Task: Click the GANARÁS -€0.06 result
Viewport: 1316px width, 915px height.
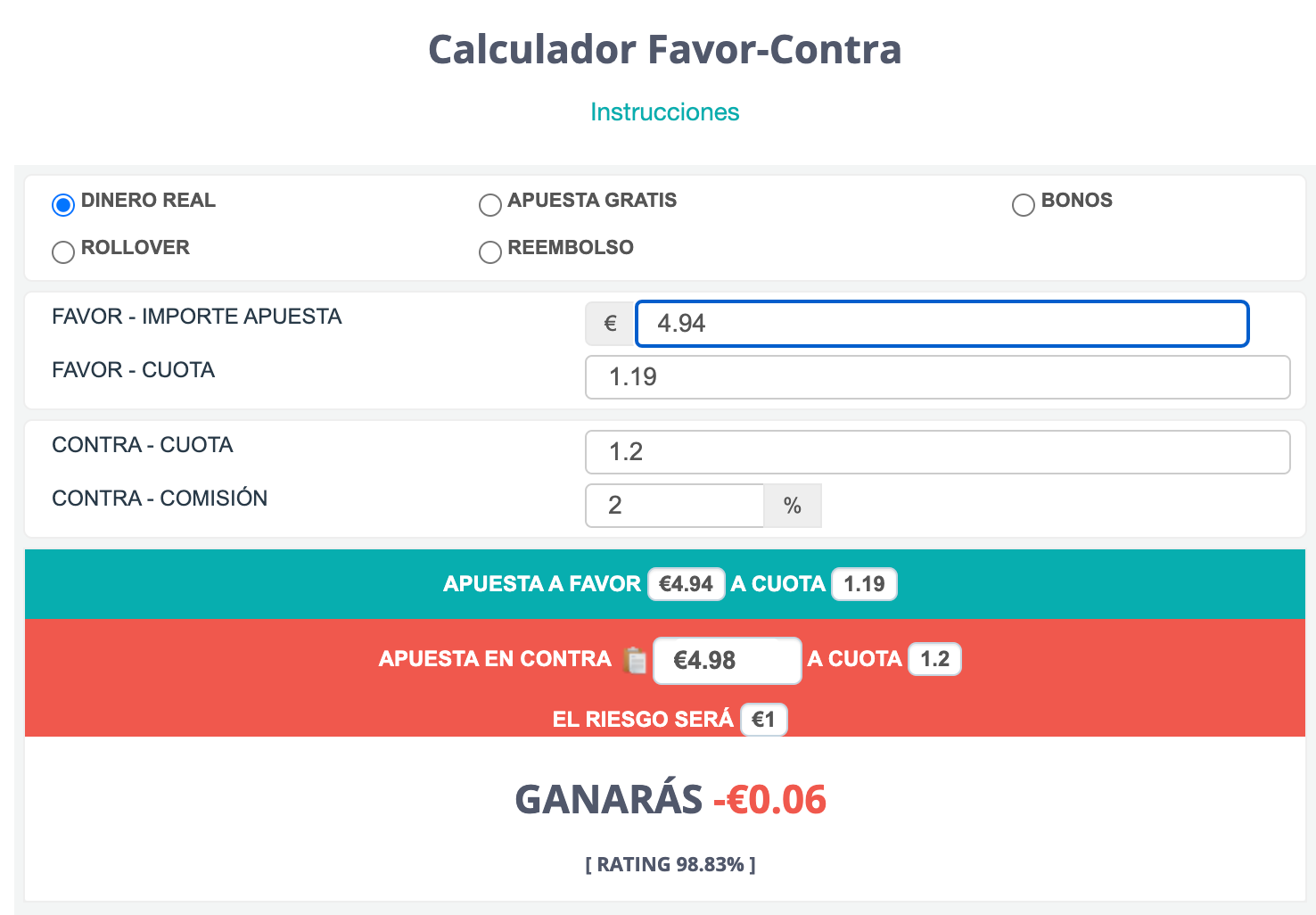Action: click(670, 799)
